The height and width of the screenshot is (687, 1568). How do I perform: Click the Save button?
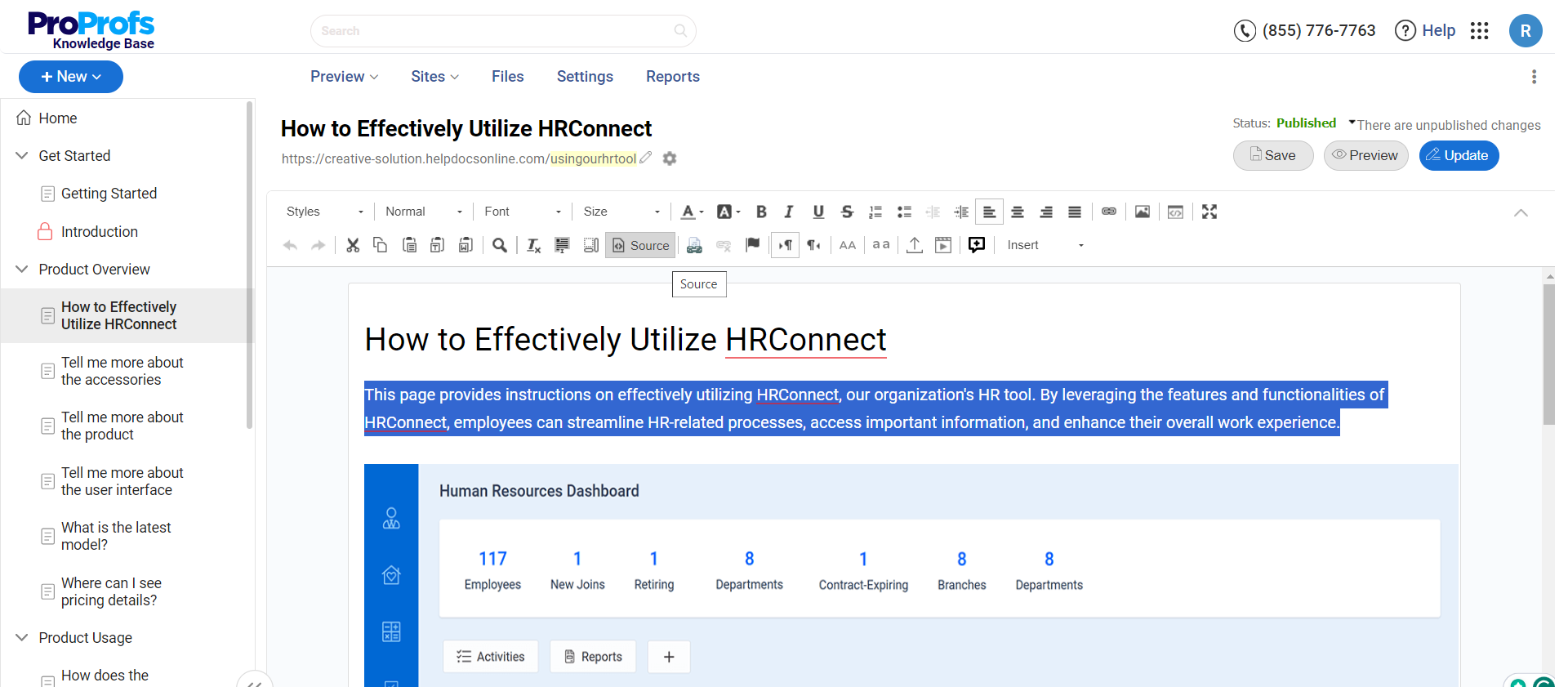pos(1273,155)
